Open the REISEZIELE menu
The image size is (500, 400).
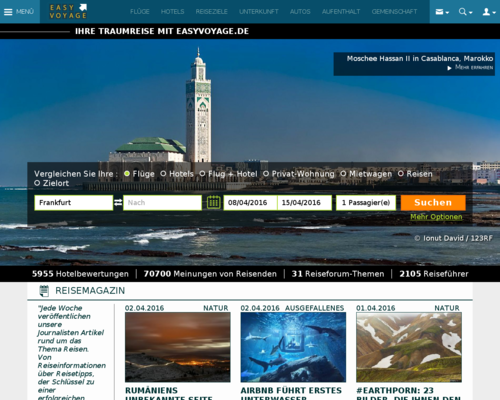pyautogui.click(x=211, y=12)
